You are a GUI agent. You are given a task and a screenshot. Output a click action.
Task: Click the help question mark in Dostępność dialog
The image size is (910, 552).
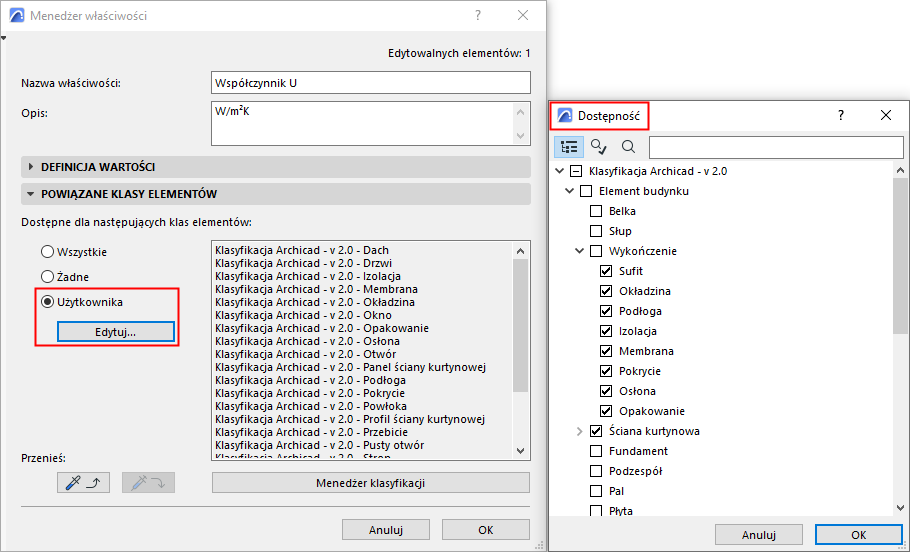840,115
